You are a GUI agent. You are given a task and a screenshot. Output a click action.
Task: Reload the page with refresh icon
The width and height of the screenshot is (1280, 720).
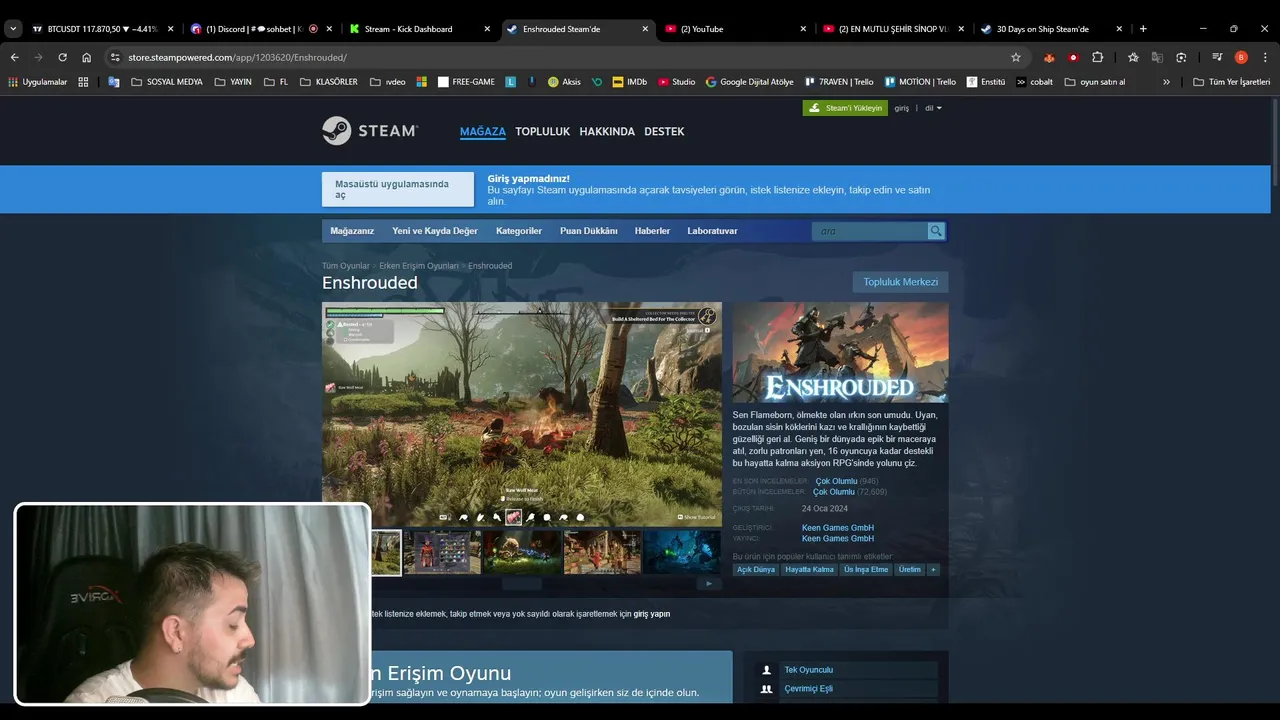tap(62, 57)
